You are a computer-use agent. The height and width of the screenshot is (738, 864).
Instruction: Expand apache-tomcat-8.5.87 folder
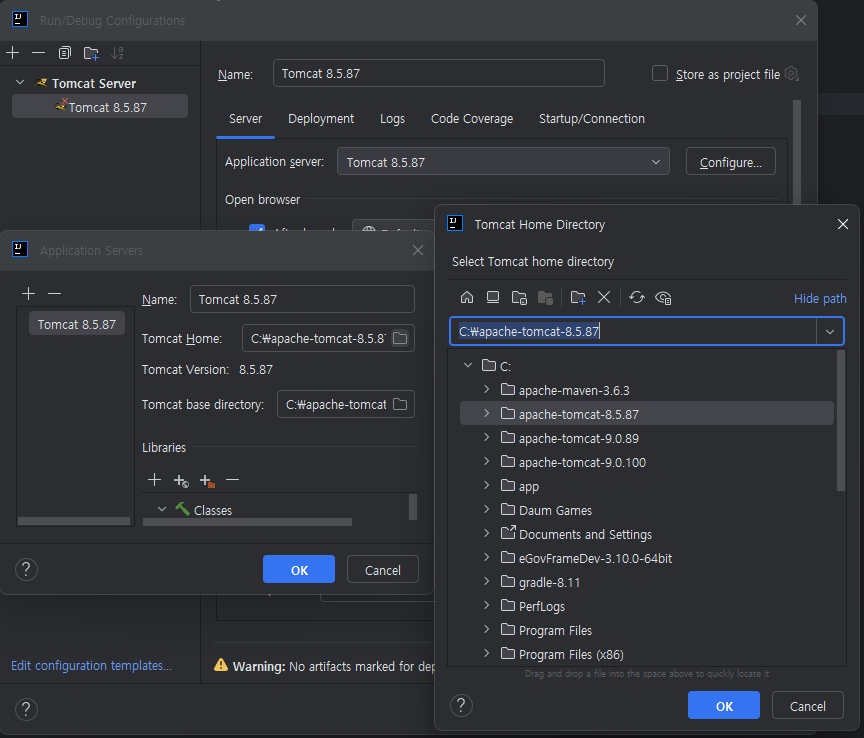click(x=486, y=413)
